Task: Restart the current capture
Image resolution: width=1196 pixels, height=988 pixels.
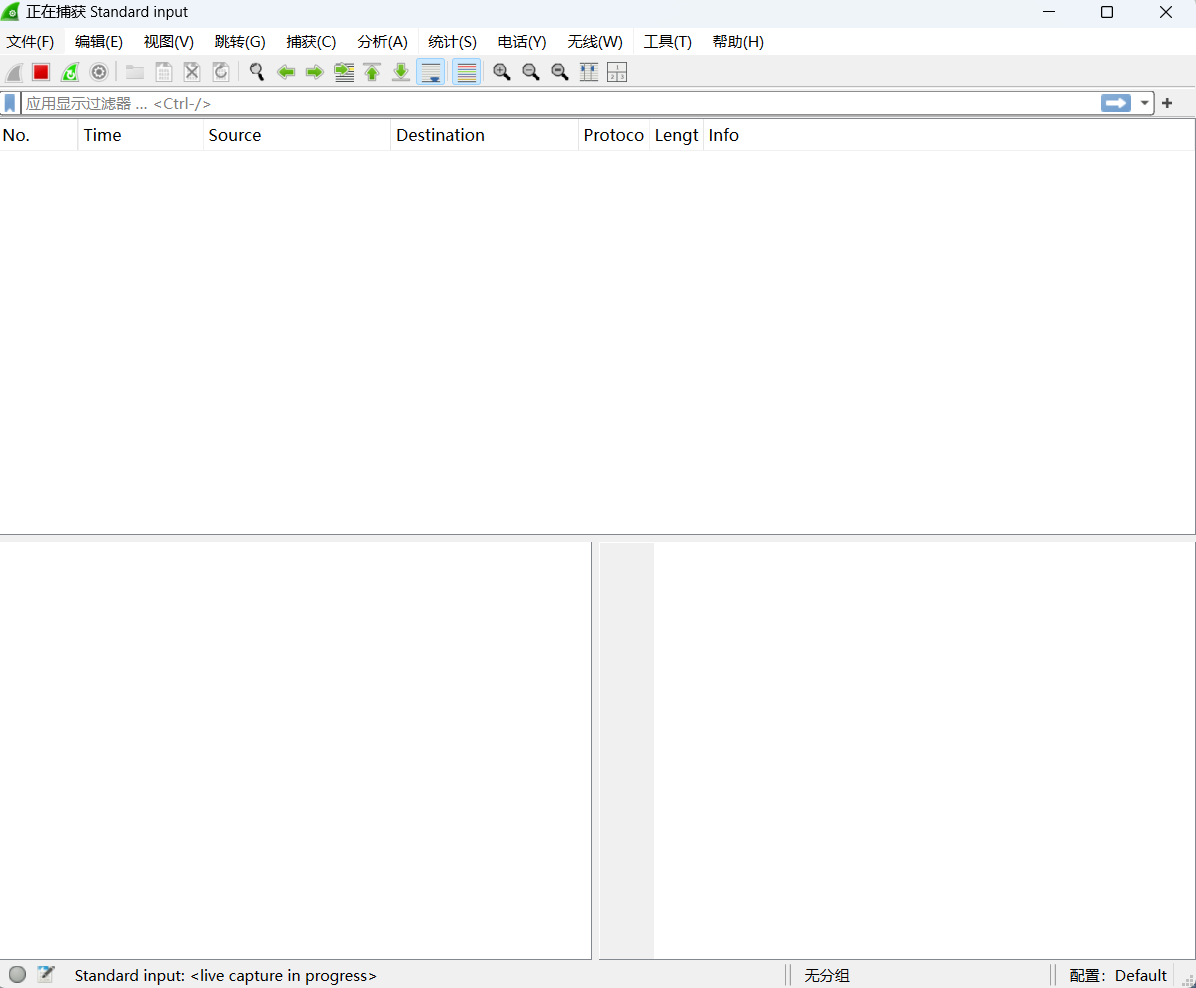Action: coord(70,72)
